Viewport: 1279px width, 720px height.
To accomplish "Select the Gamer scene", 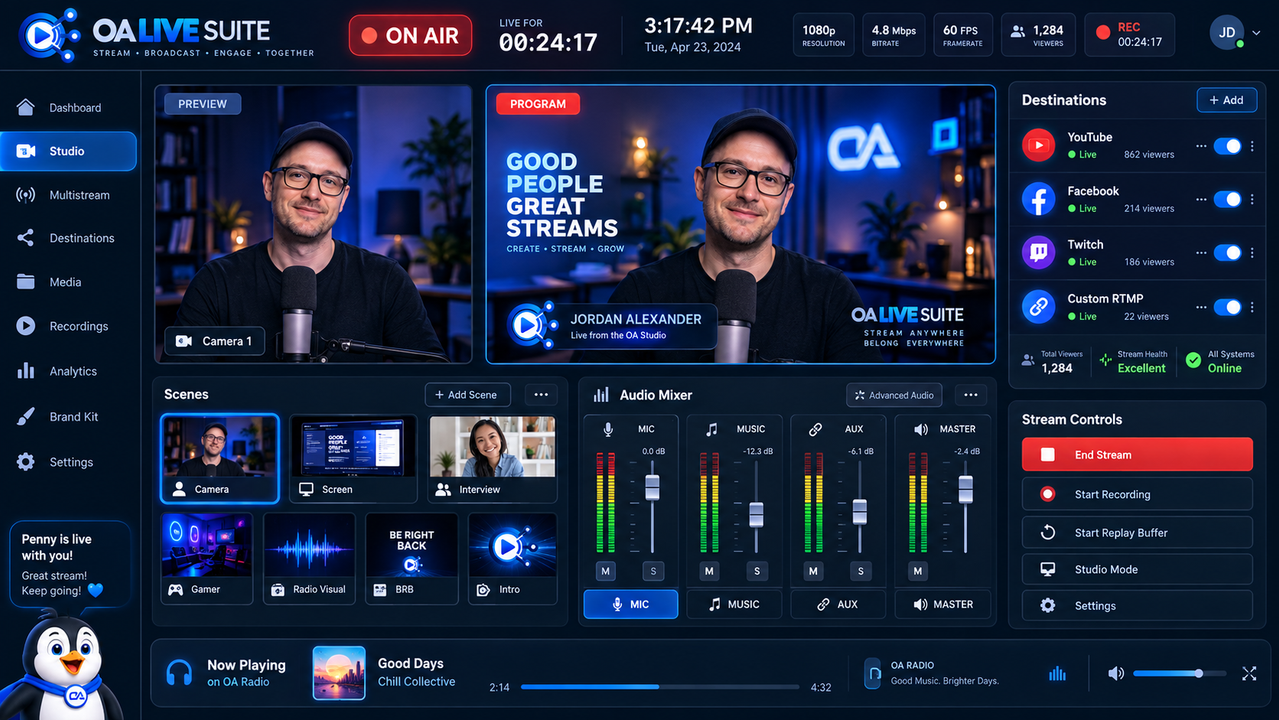I will click(206, 558).
